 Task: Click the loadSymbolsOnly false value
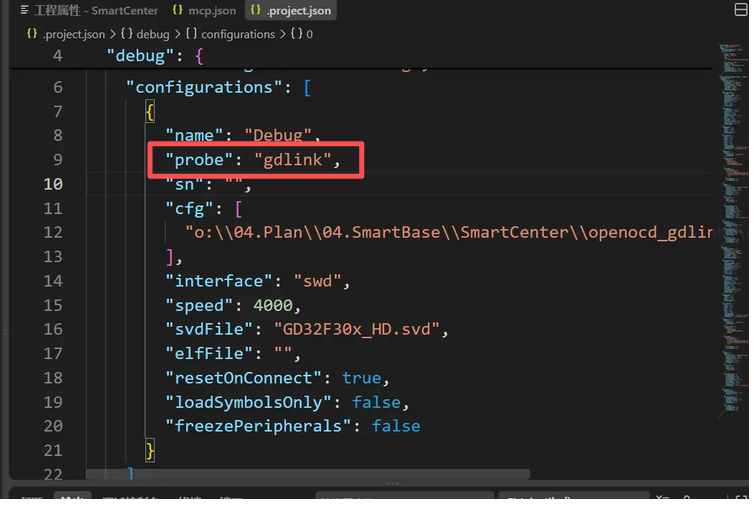(378, 405)
